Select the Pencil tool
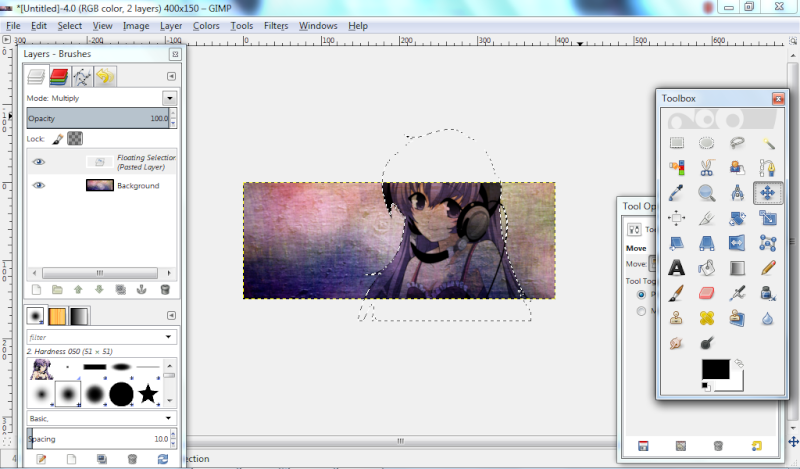Viewport: 800px width, 469px height. [768, 267]
